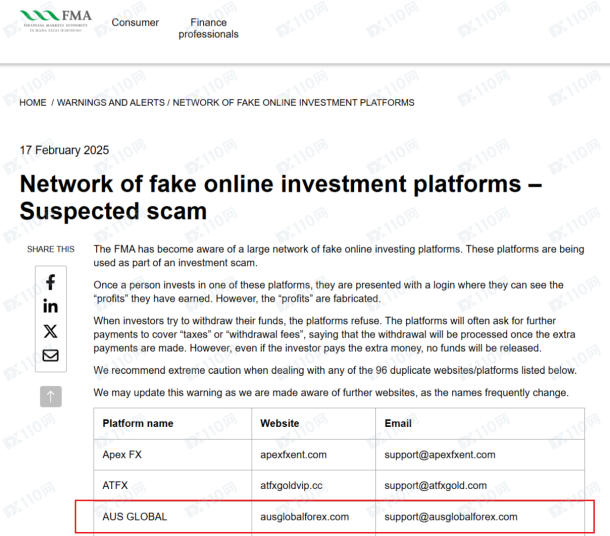610x536 pixels.
Task: Click the paragraph 'We may update this warning'
Action: [x=331, y=393]
